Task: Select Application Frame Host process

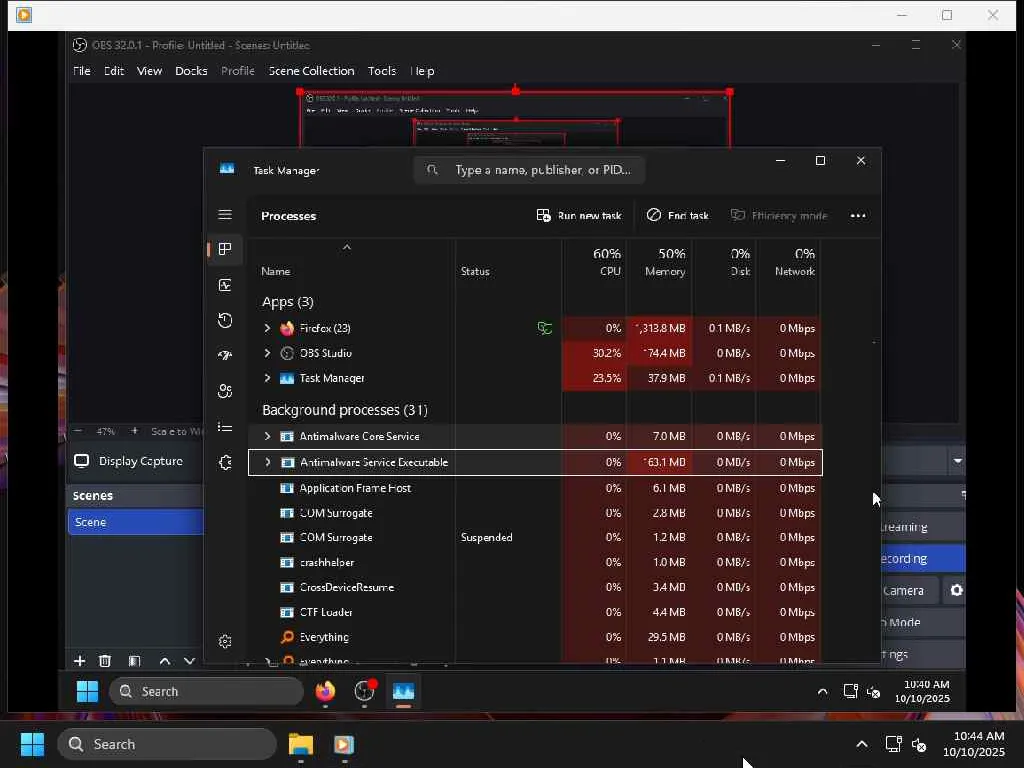Action: pos(535,488)
